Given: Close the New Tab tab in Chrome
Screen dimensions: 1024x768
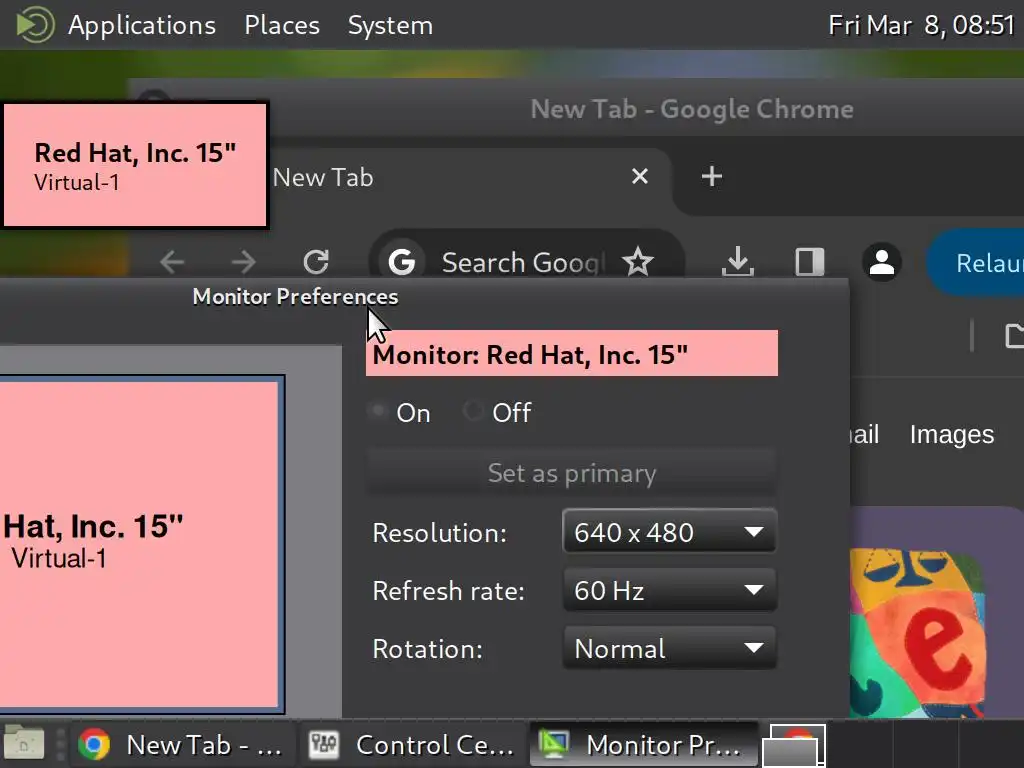Looking at the screenshot, I should tap(640, 176).
